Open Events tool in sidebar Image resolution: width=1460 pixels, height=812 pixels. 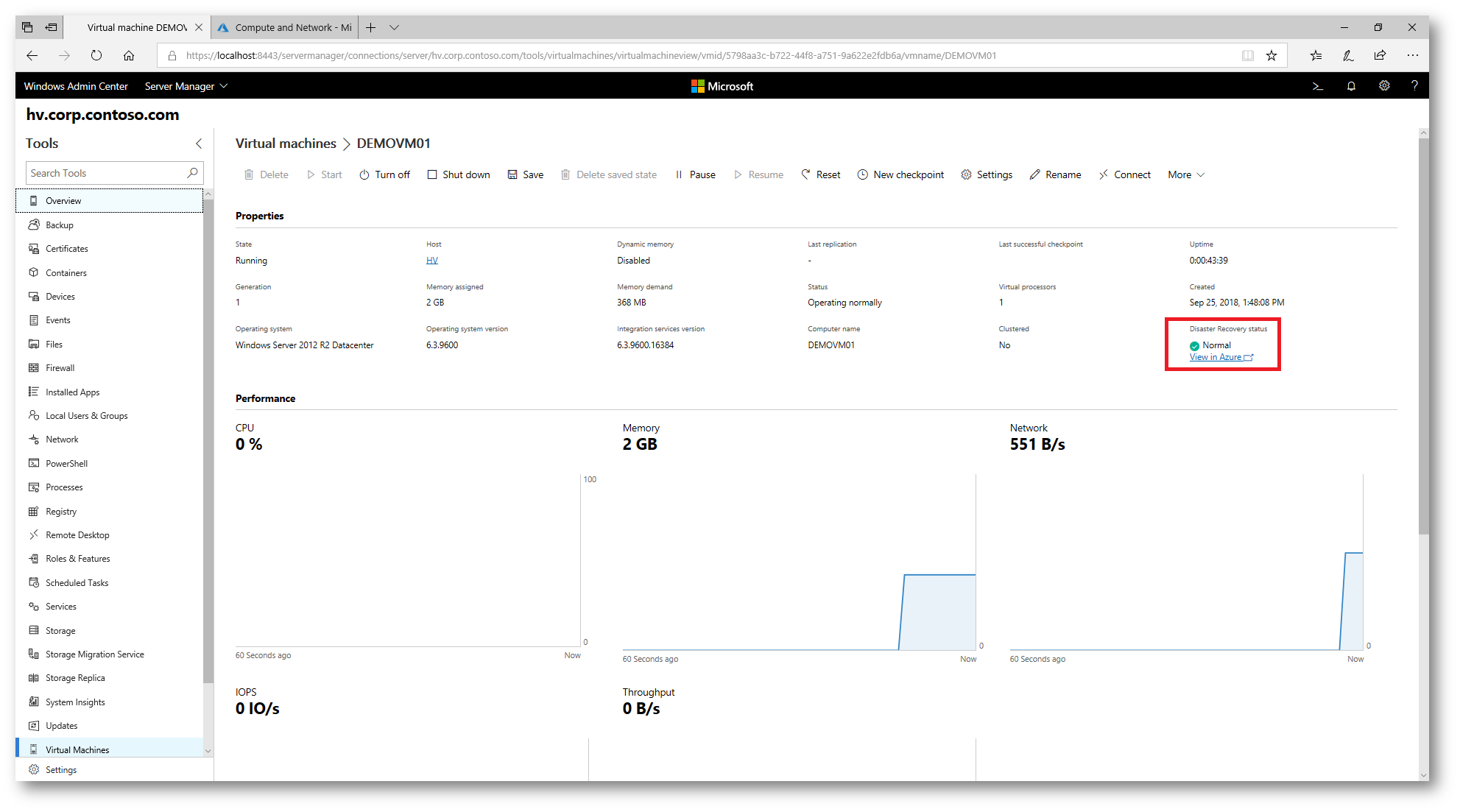click(110, 320)
